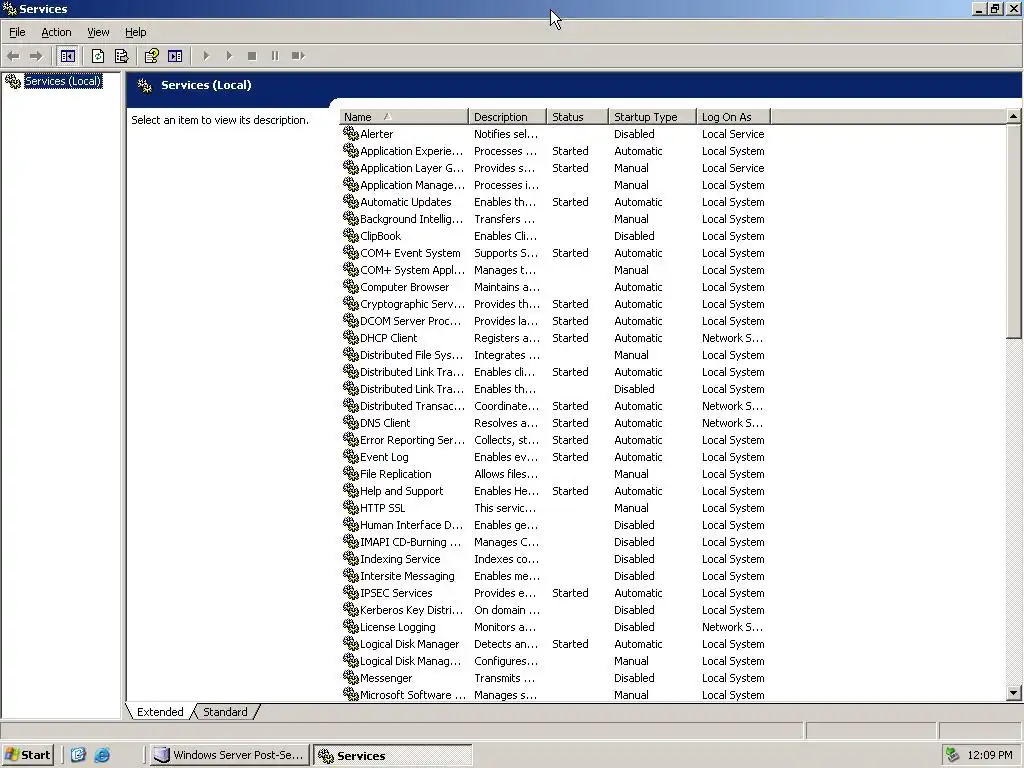The width and height of the screenshot is (1024, 768).
Task: Click the gear icon of Computer Browser
Action: tap(351, 286)
